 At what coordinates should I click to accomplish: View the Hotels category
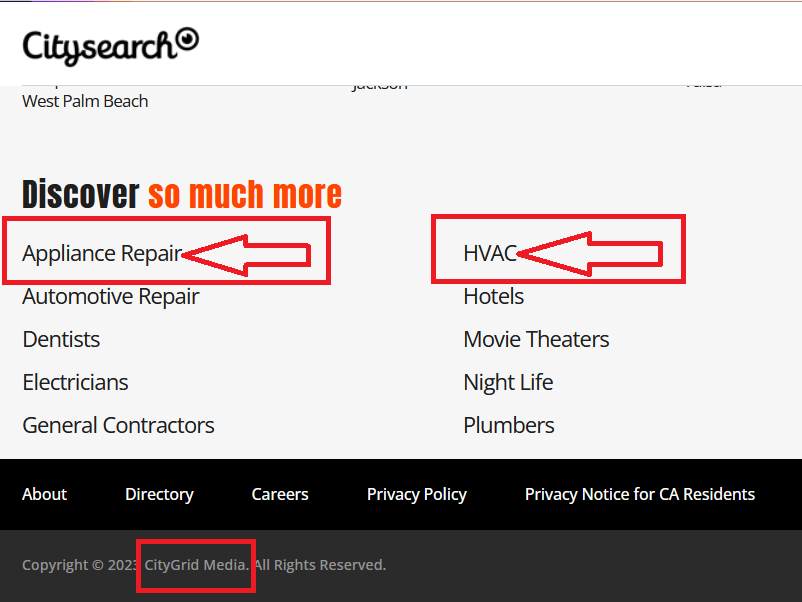click(x=494, y=296)
